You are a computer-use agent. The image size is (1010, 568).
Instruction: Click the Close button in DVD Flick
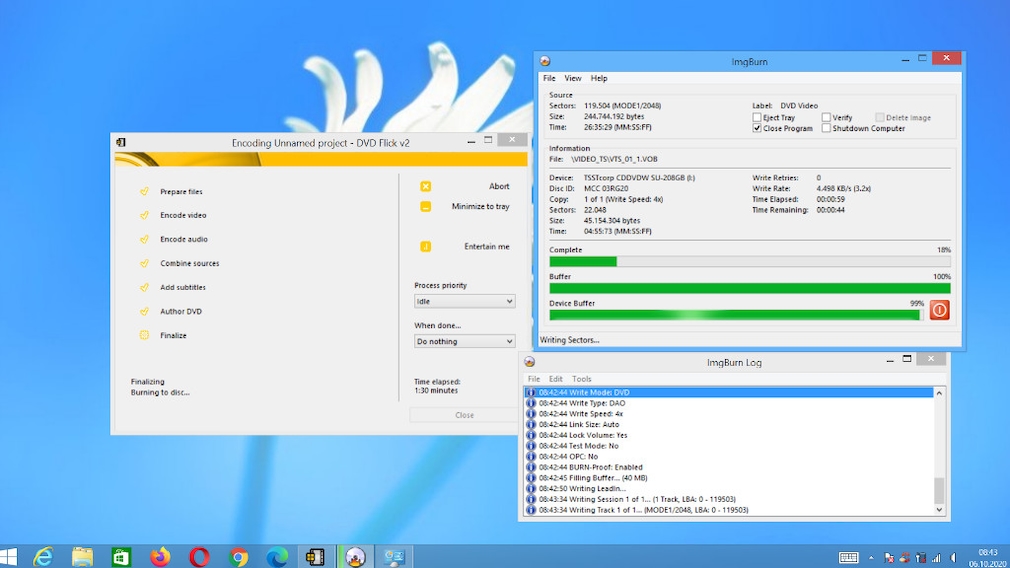pyautogui.click(x=464, y=415)
